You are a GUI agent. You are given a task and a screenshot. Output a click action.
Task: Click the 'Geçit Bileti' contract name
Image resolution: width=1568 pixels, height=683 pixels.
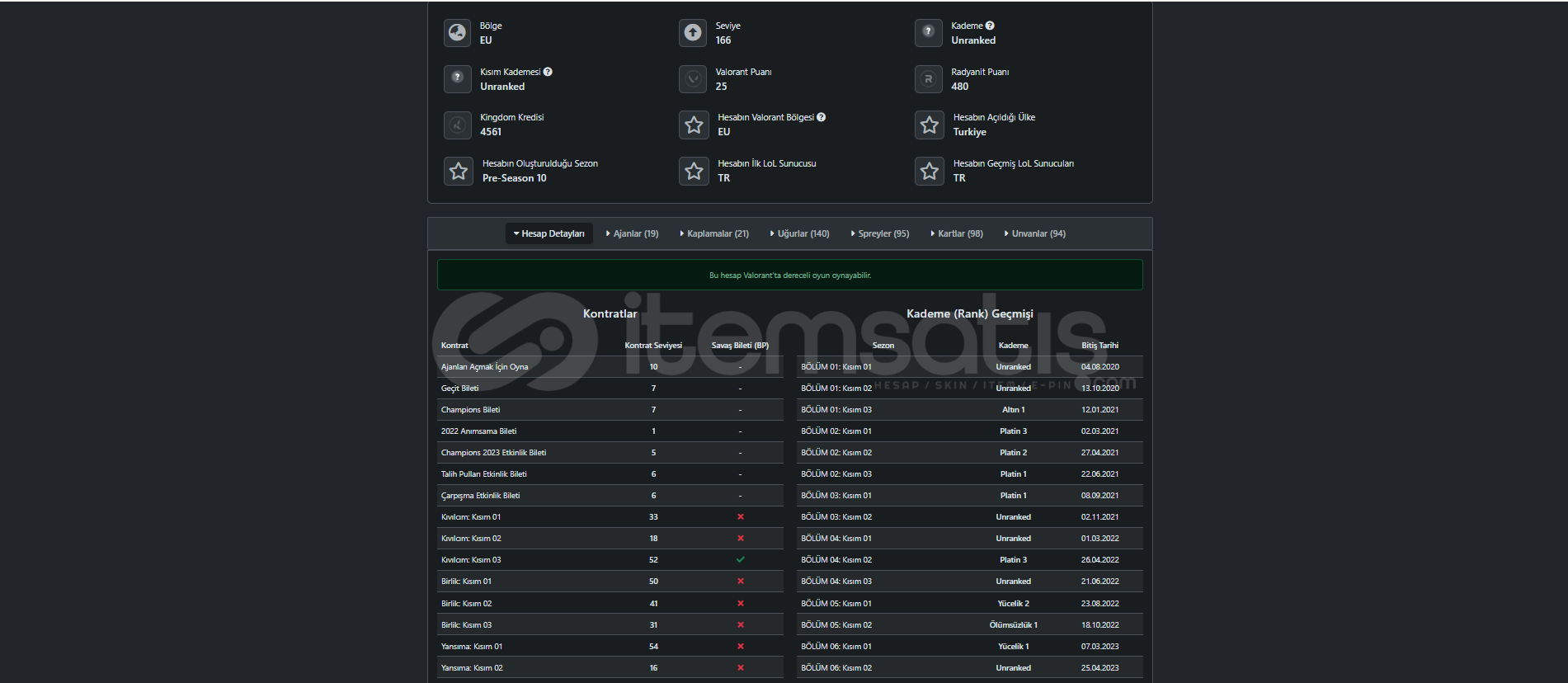(x=459, y=389)
